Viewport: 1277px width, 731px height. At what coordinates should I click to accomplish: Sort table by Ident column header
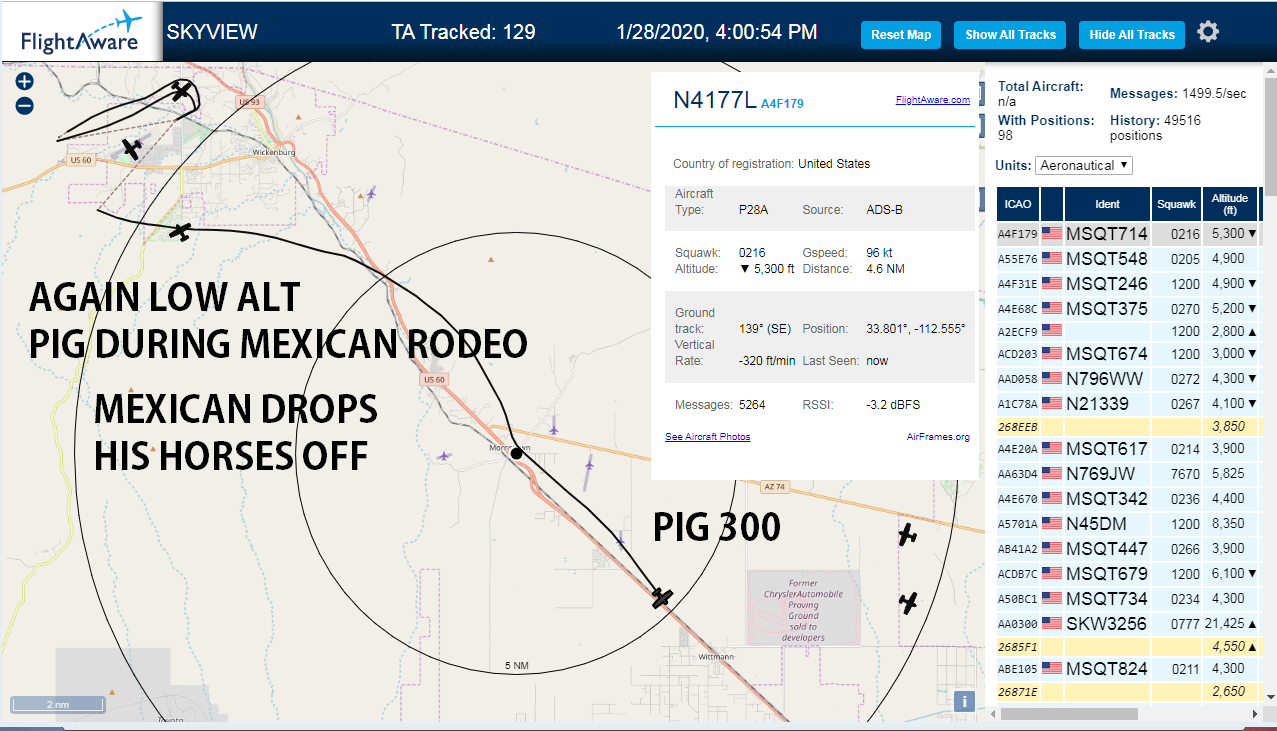pos(1107,204)
